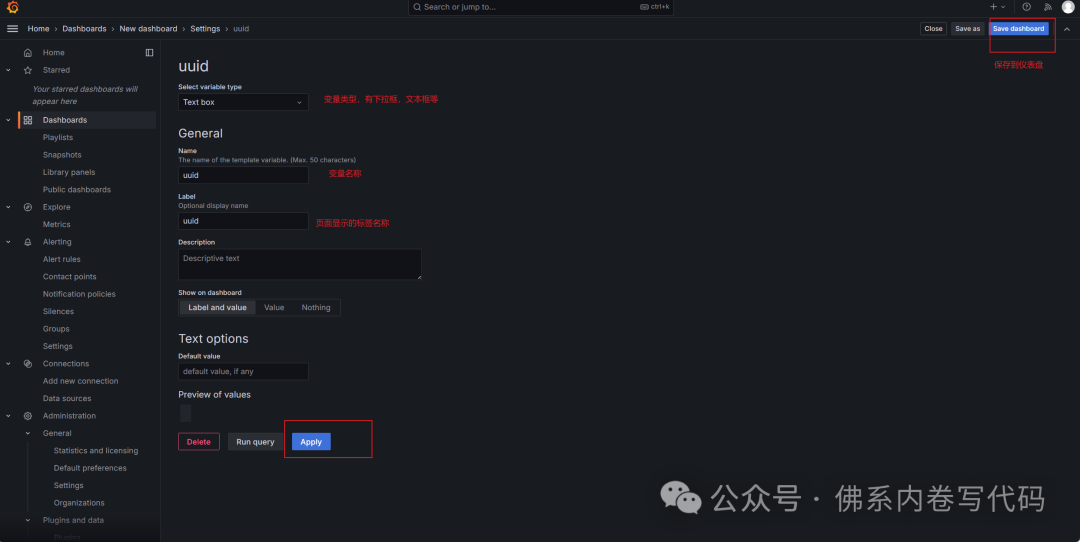Open Silences in sidebar
Image resolution: width=1080 pixels, height=542 pixels.
pyautogui.click(x=58, y=312)
